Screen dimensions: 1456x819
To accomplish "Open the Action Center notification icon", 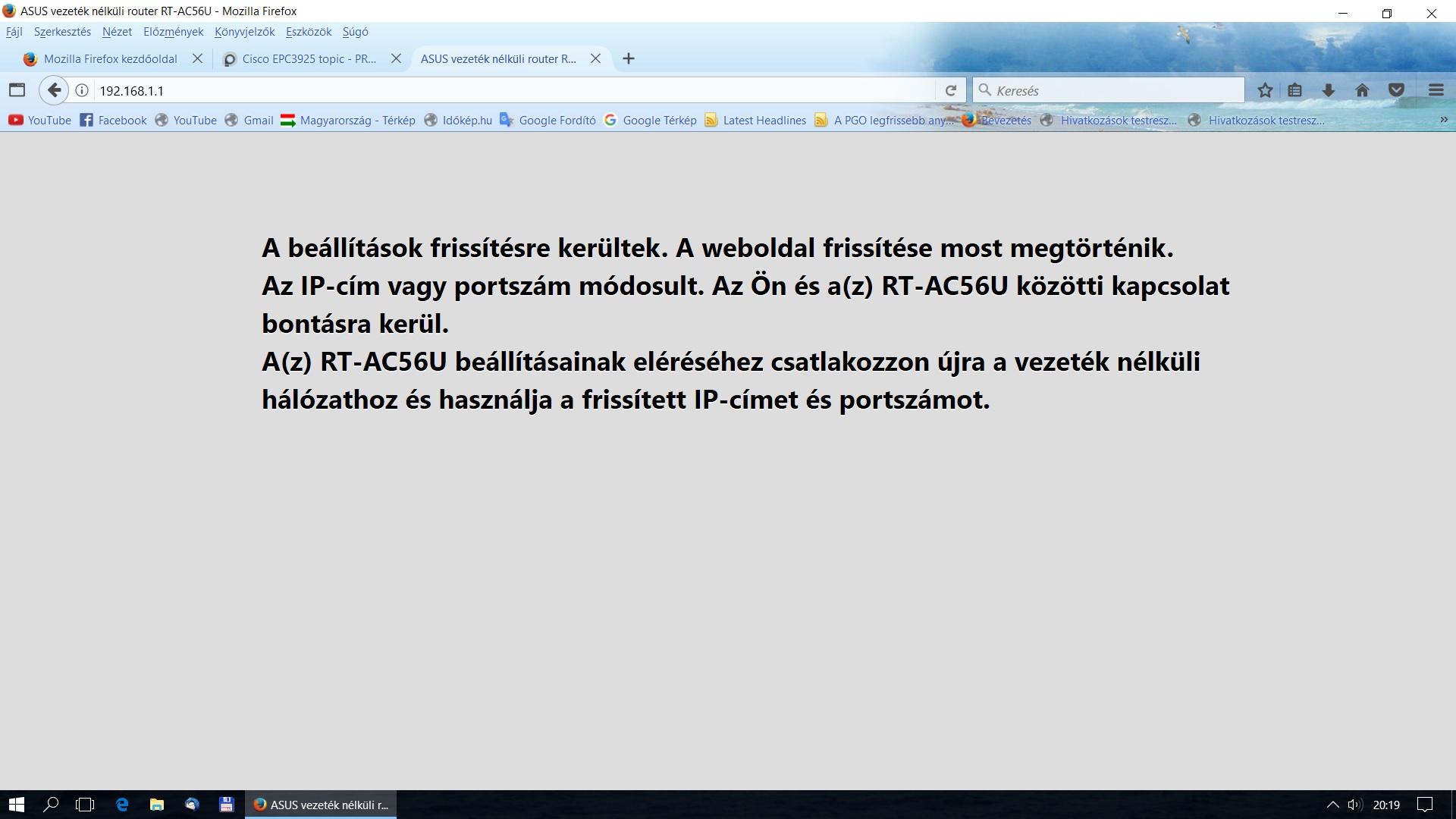I will (1425, 805).
